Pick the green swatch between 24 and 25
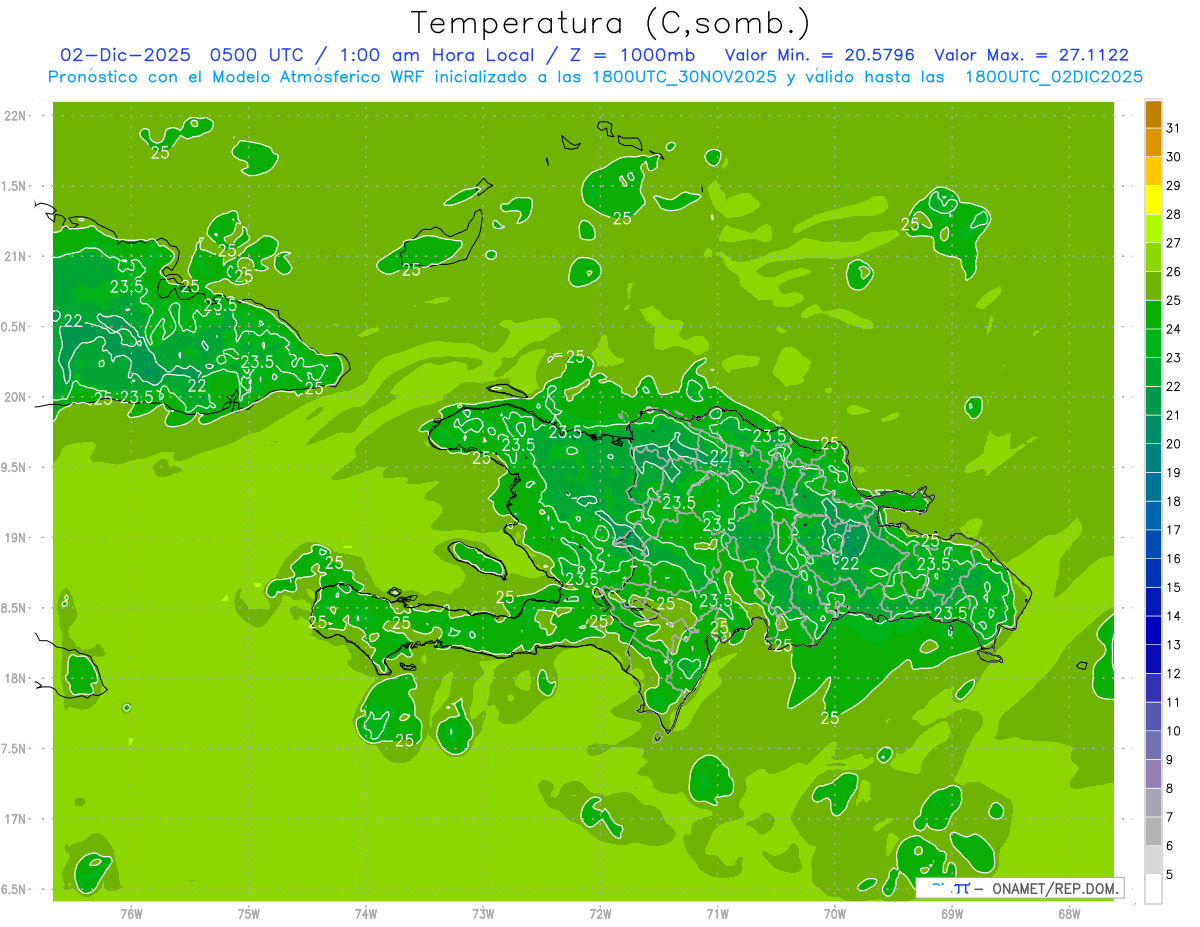 pos(1153,315)
